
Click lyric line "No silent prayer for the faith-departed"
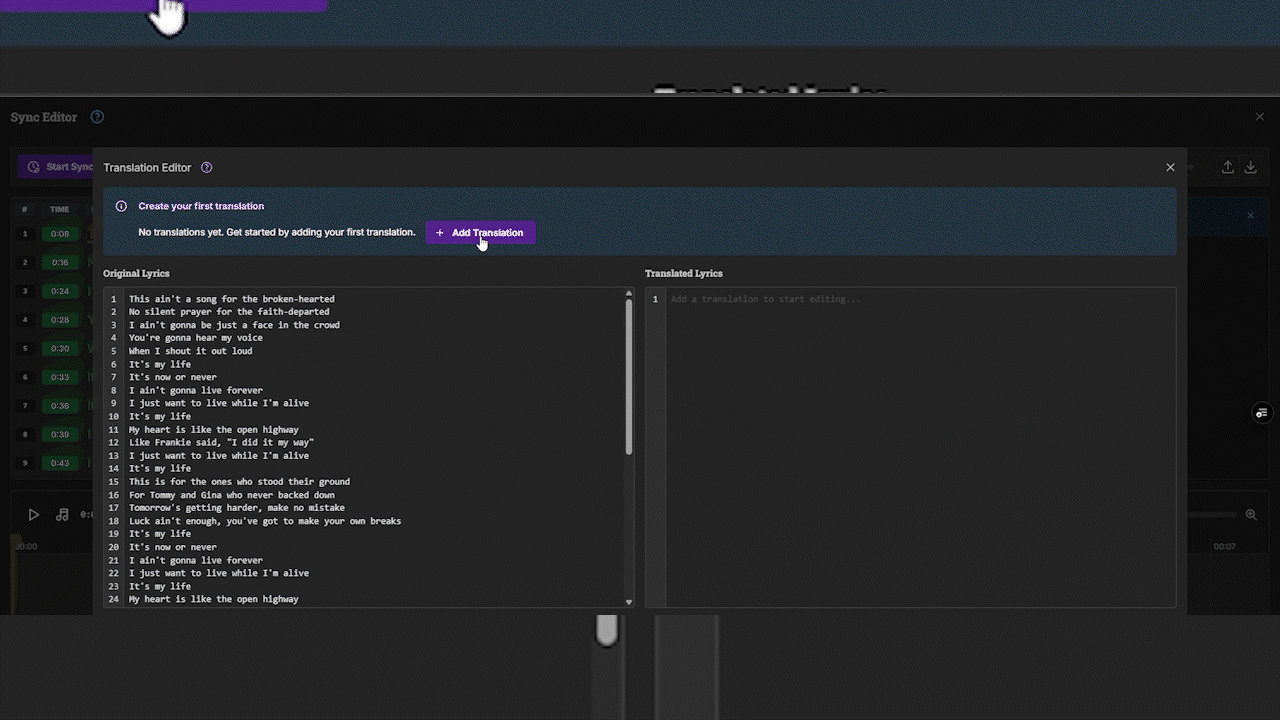[x=229, y=312]
